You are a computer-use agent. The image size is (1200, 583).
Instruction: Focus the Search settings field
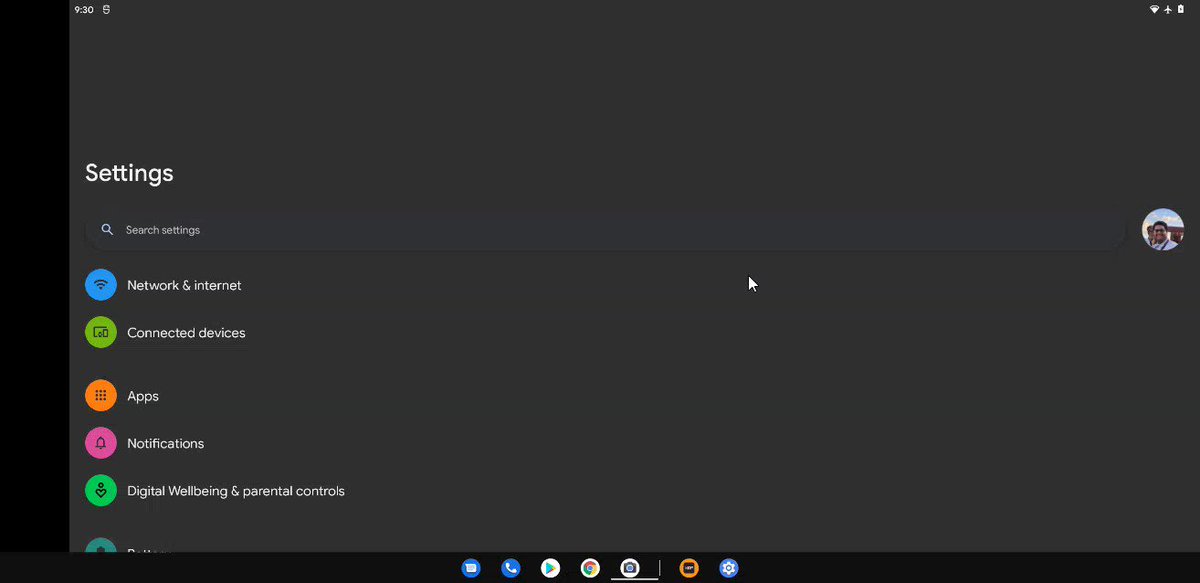click(605, 230)
